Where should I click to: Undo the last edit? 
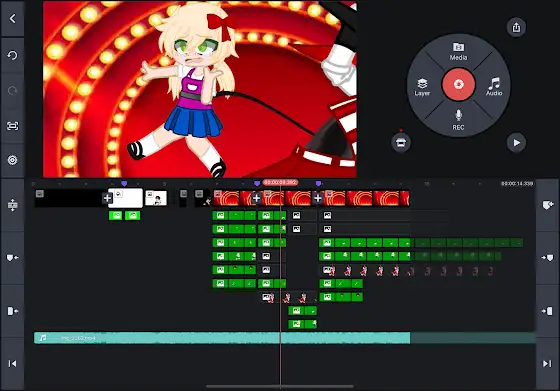[x=12, y=55]
